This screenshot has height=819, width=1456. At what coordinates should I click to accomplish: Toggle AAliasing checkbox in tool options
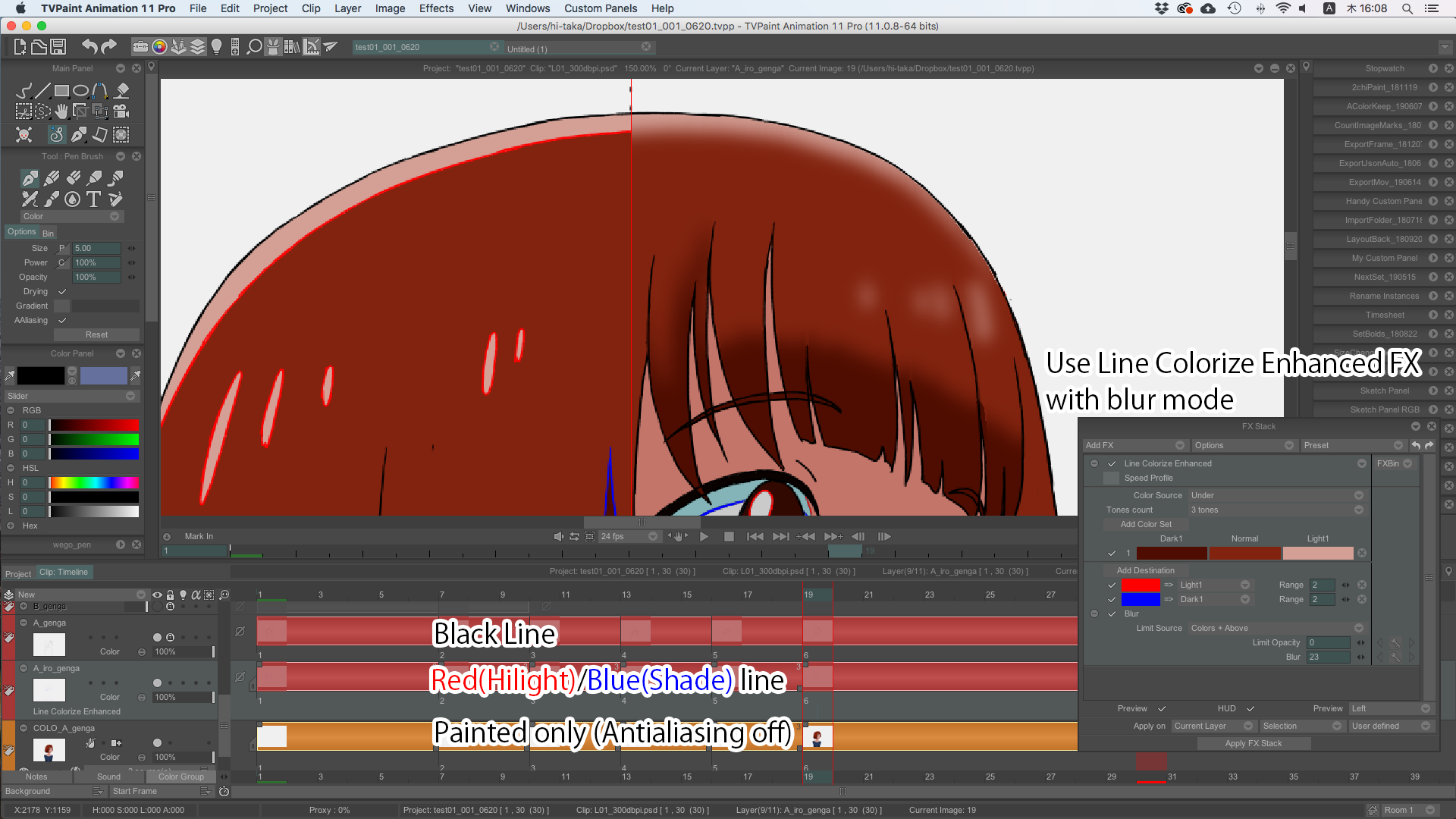pyautogui.click(x=62, y=320)
